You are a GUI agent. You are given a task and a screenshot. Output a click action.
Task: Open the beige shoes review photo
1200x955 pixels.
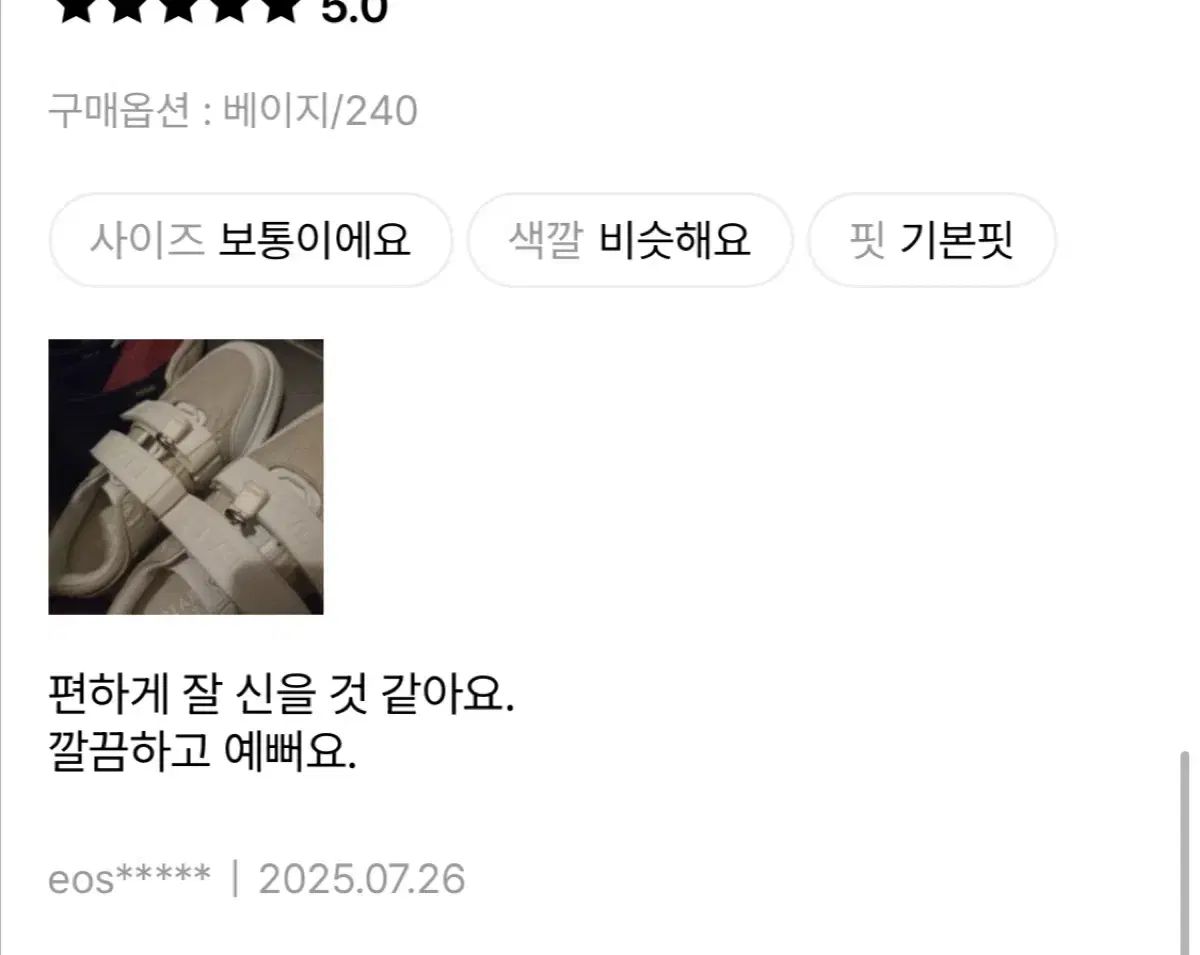186,477
